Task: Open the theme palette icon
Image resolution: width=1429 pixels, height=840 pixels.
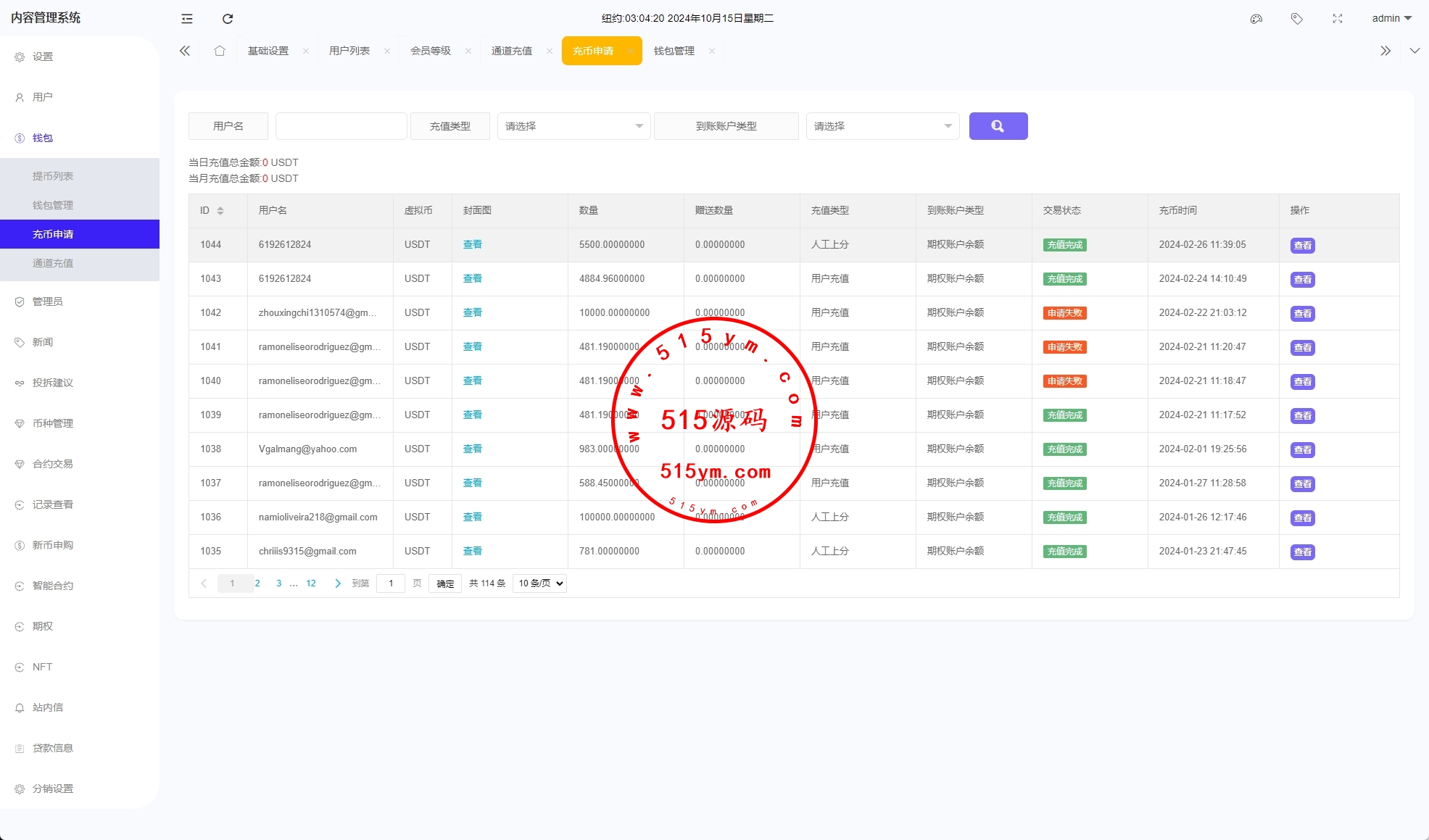Action: coord(1256,19)
